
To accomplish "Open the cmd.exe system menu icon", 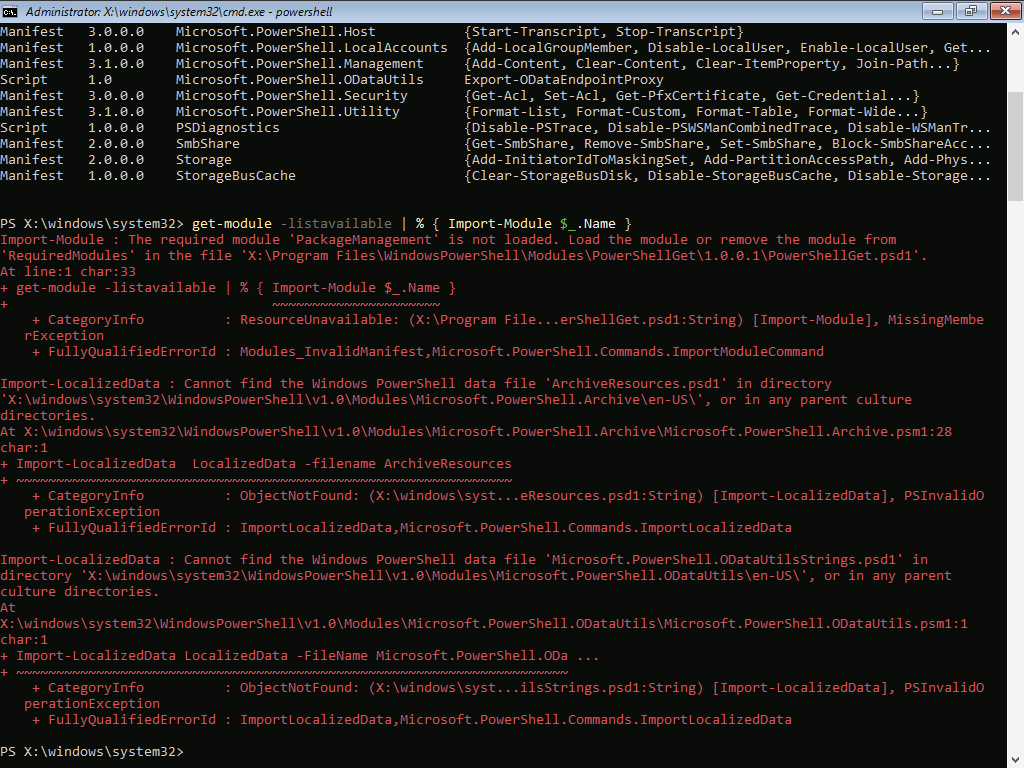I will click(12, 11).
